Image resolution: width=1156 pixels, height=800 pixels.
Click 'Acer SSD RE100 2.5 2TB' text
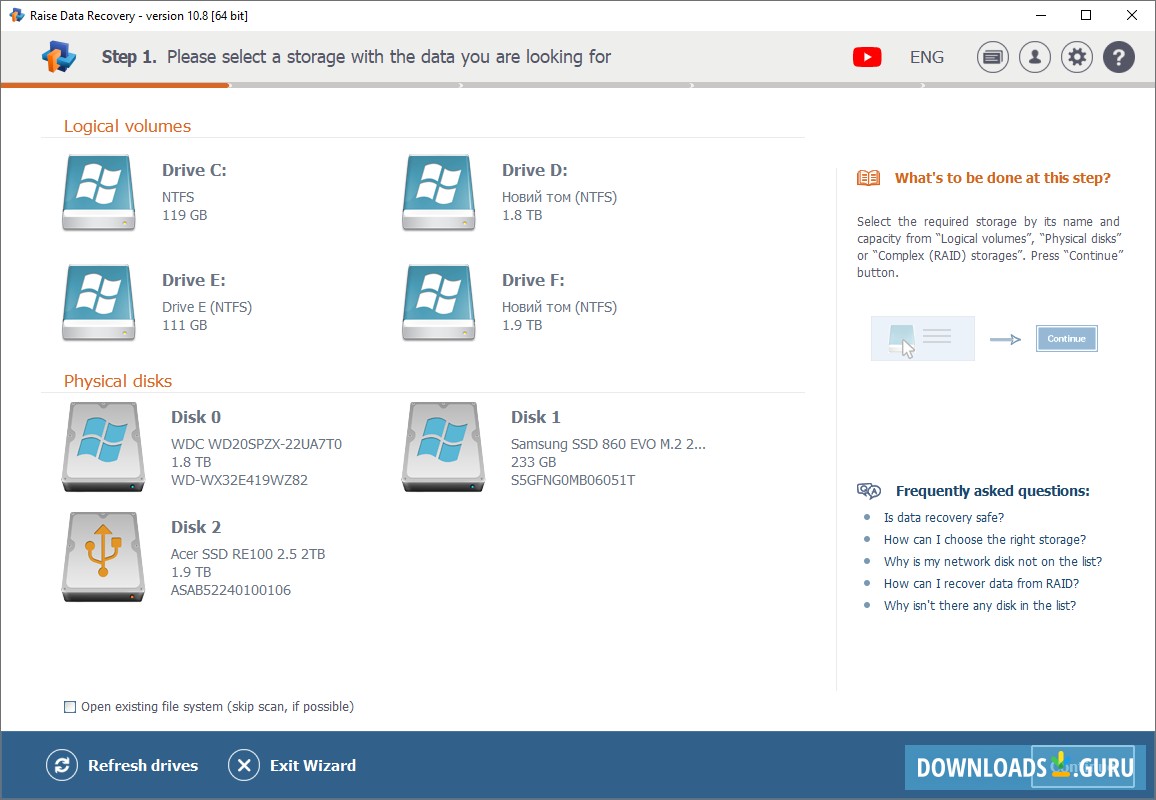[248, 554]
